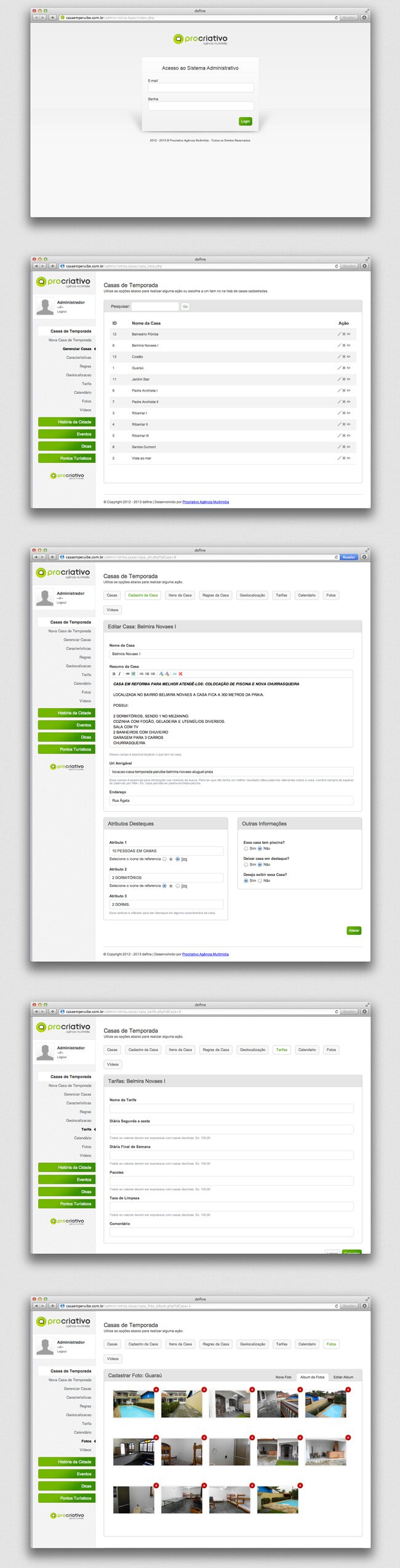Select the bed icon radio for Atributo 1

(178, 859)
